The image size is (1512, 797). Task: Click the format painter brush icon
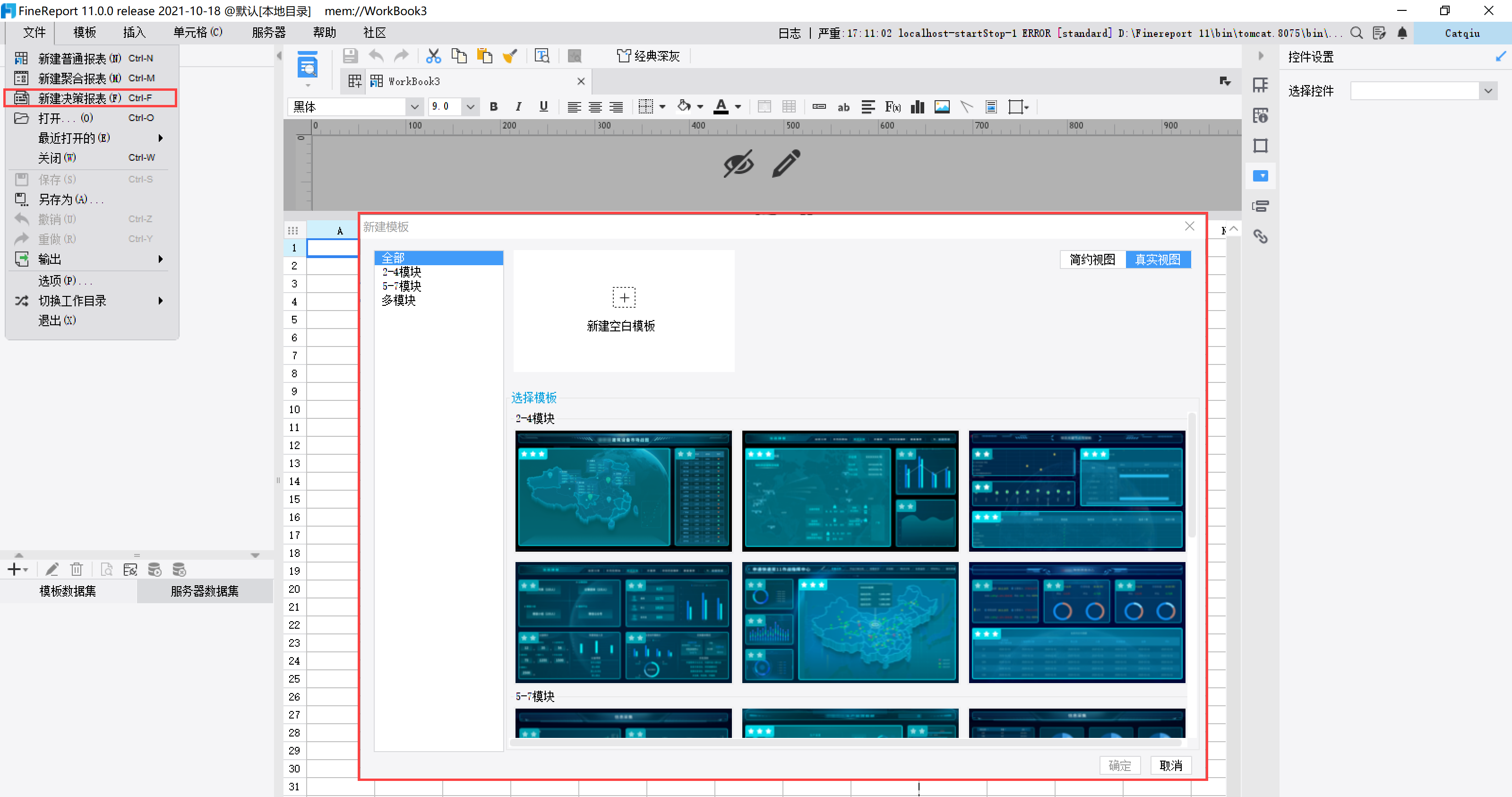coord(509,56)
